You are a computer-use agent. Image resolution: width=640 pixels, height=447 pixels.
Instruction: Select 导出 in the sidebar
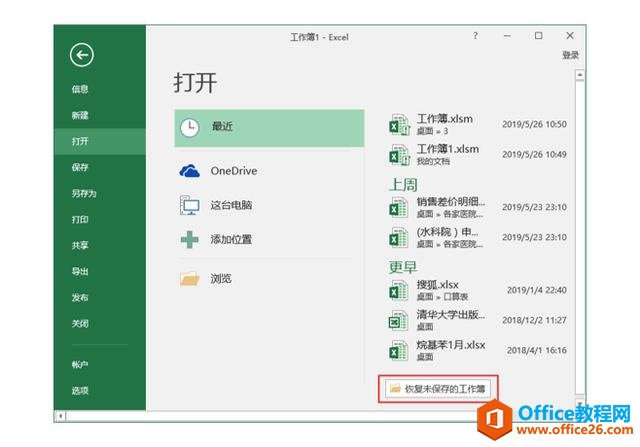click(x=80, y=271)
